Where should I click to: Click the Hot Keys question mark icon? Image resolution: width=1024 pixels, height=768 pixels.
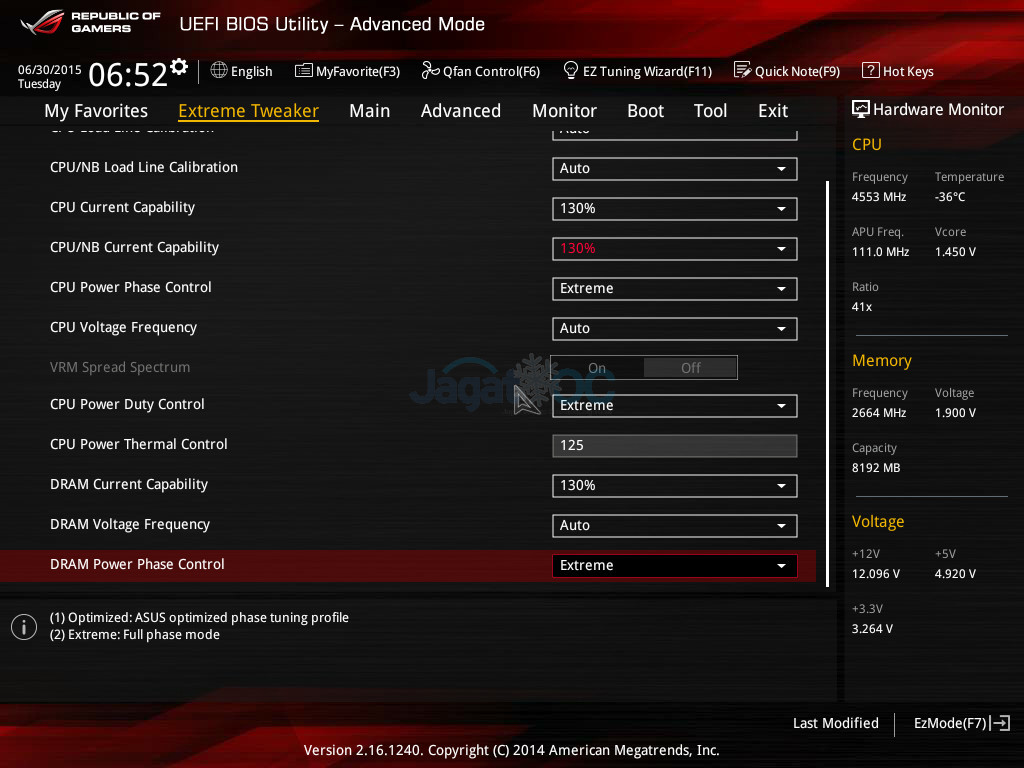(x=870, y=71)
